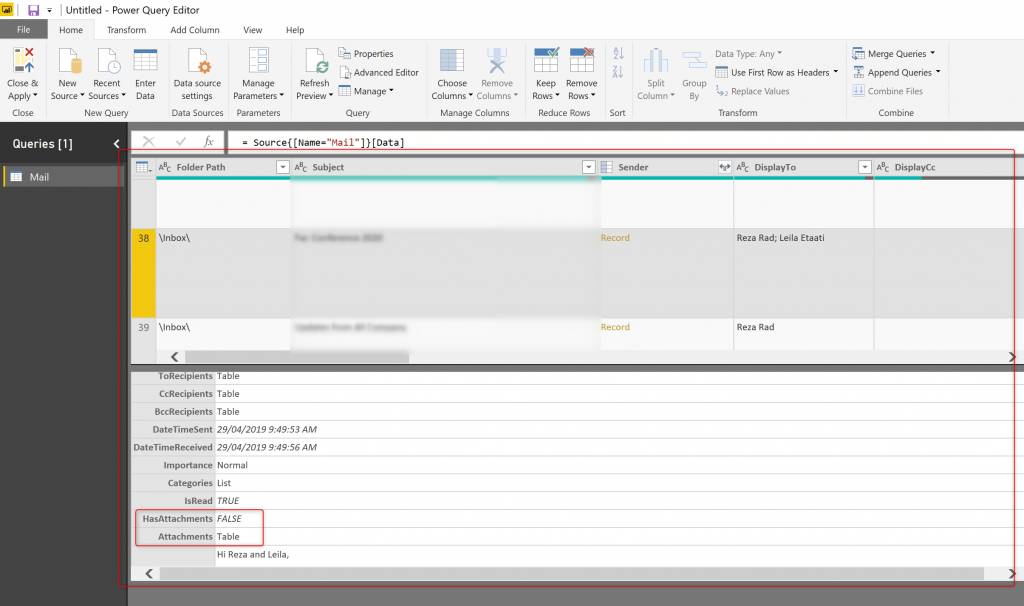The width and height of the screenshot is (1024, 606).
Task: Open the New Source icon
Action: pyautogui.click(x=67, y=62)
